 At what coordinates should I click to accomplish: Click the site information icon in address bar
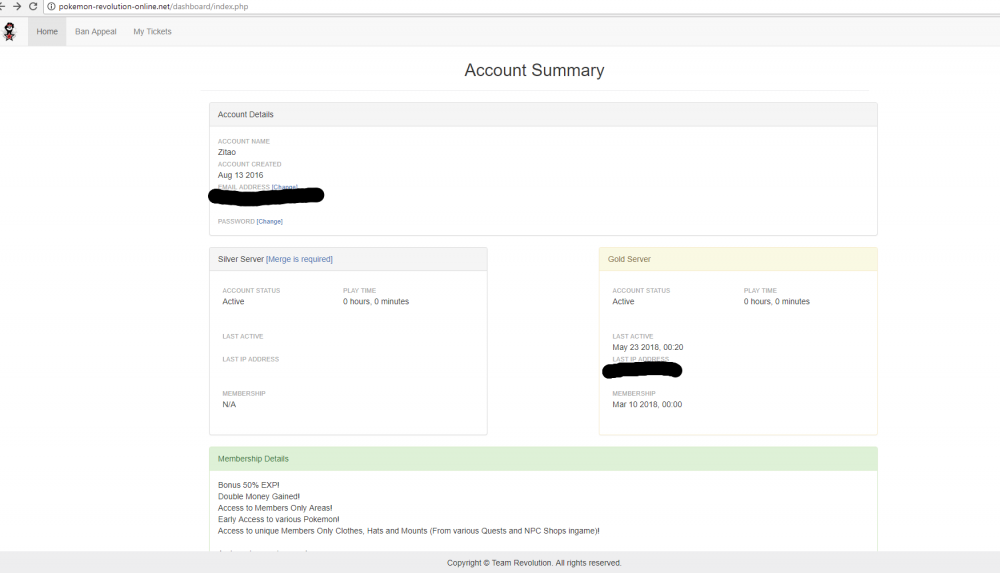[x=52, y=6]
